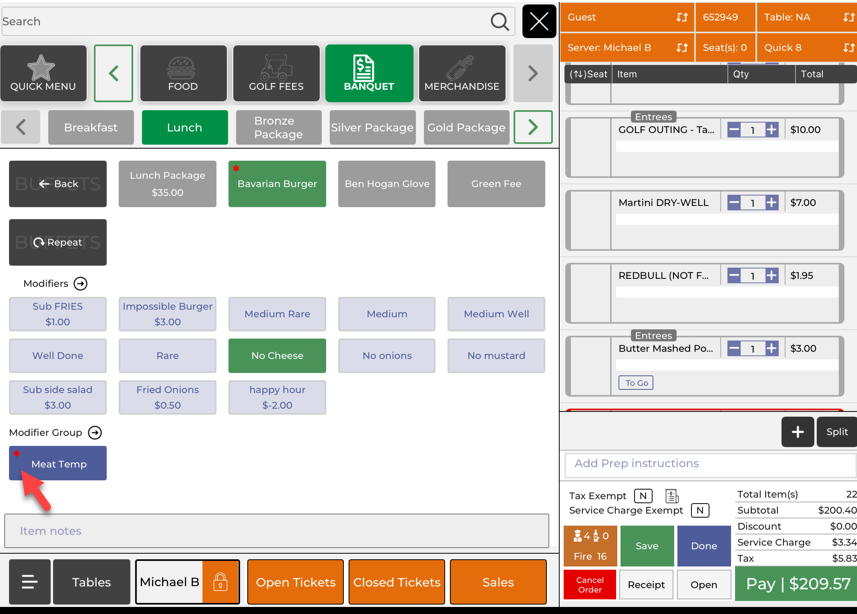Toggle the Tax Exempt N box
This screenshot has width=857, height=614.
pyautogui.click(x=643, y=496)
